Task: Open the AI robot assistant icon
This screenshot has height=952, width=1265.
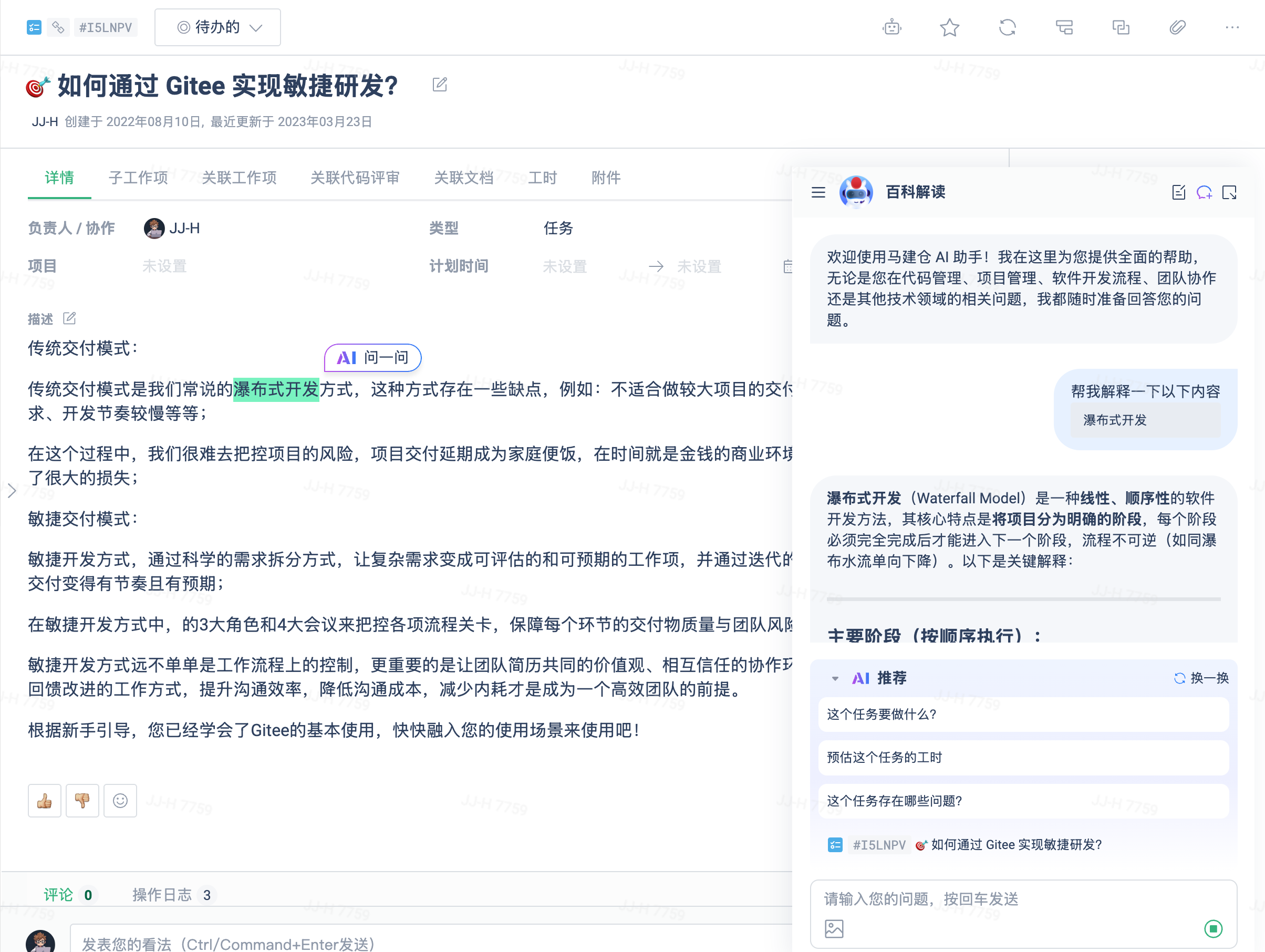Action: (891, 27)
